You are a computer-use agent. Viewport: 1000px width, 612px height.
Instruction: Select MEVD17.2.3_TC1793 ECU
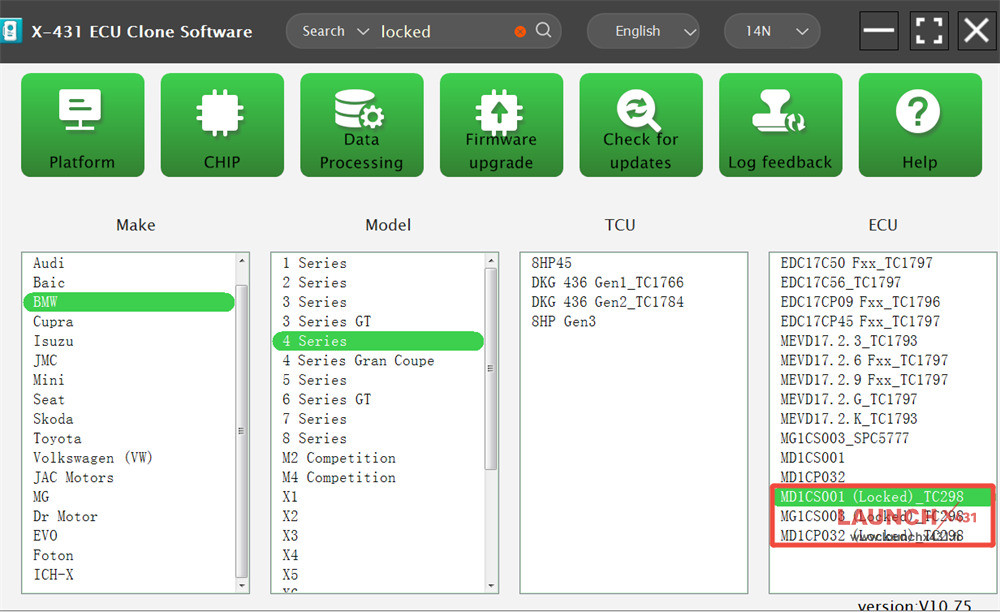tap(849, 341)
